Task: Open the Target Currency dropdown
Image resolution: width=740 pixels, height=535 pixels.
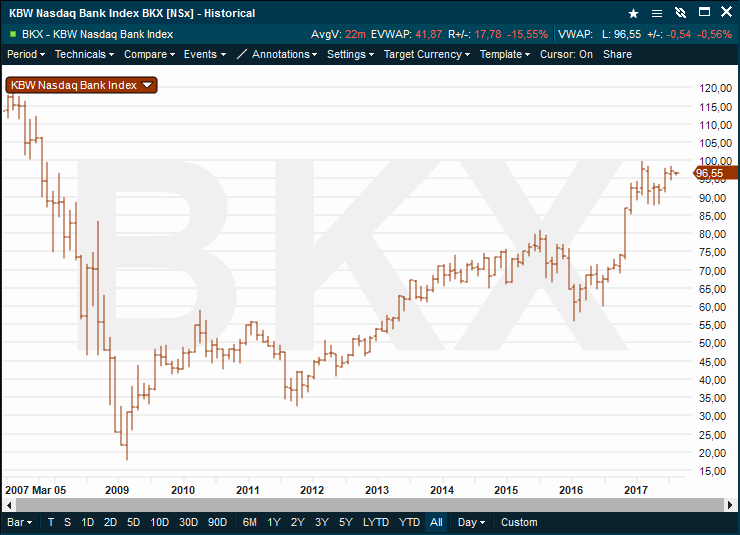Action: point(427,54)
